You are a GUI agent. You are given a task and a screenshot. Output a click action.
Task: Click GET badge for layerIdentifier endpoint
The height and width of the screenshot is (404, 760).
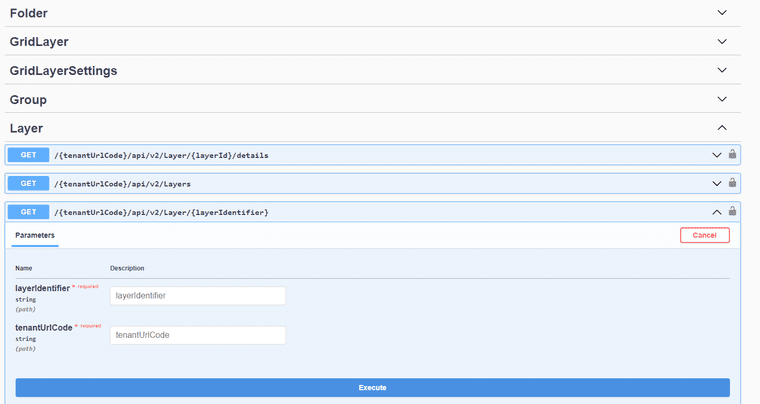pyautogui.click(x=28, y=212)
